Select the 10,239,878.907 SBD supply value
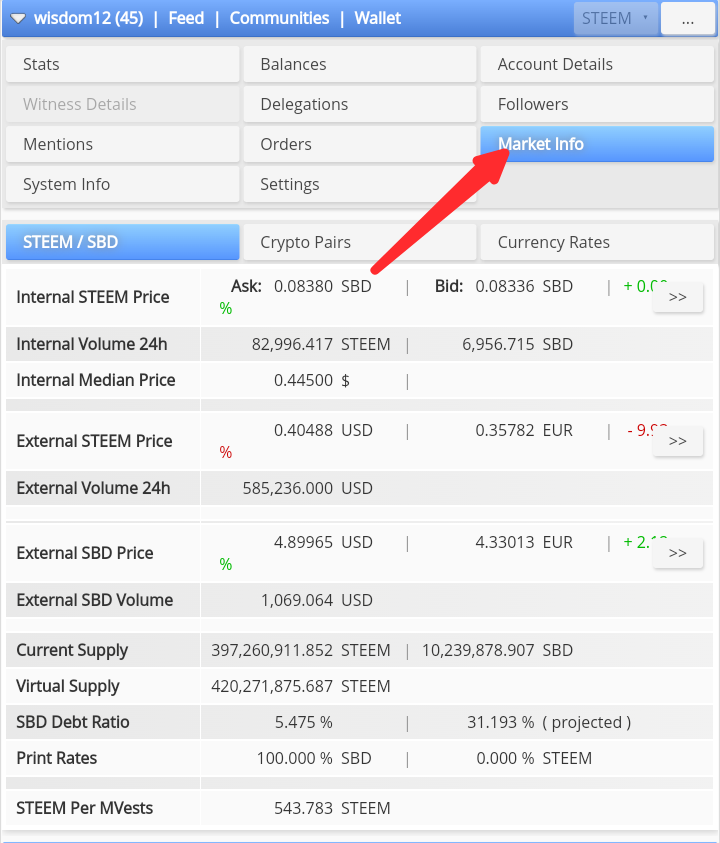The height and width of the screenshot is (843, 720). [x=497, y=651]
